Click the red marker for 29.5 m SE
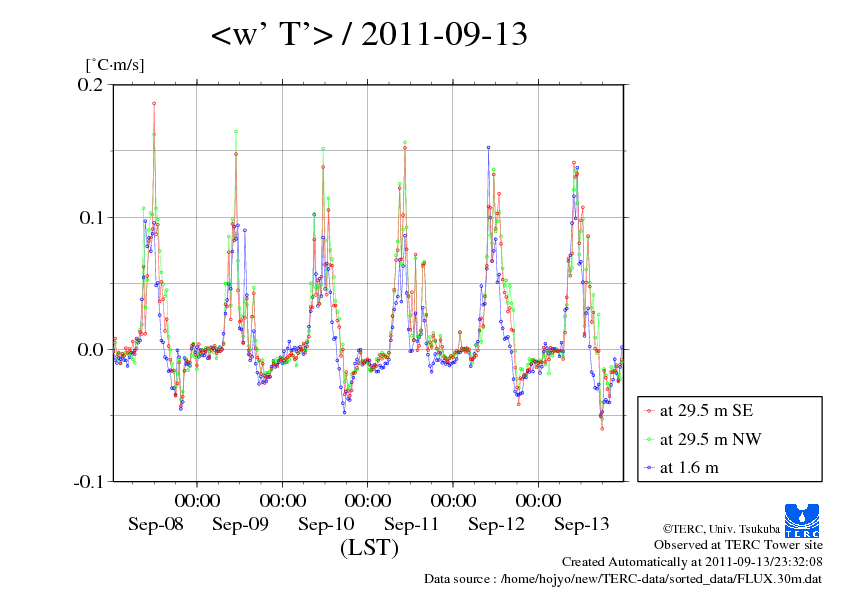842x595 pixels. pyautogui.click(x=650, y=411)
